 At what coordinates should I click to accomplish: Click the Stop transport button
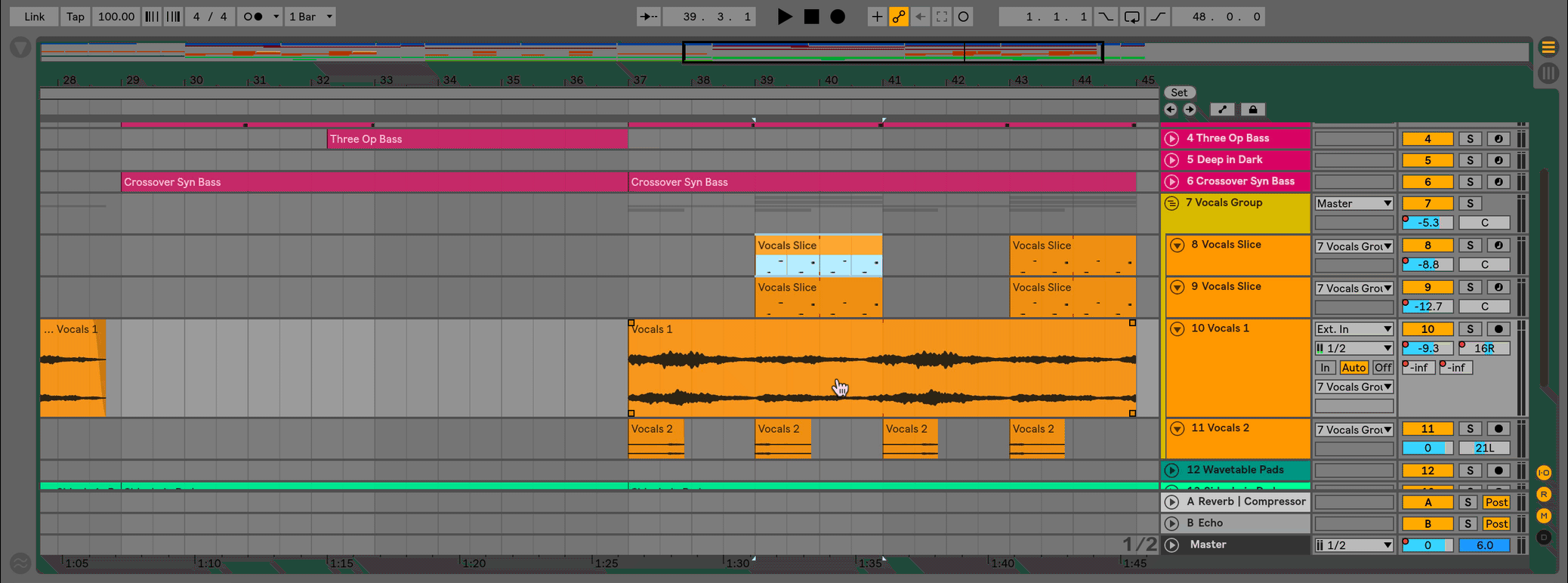click(811, 17)
